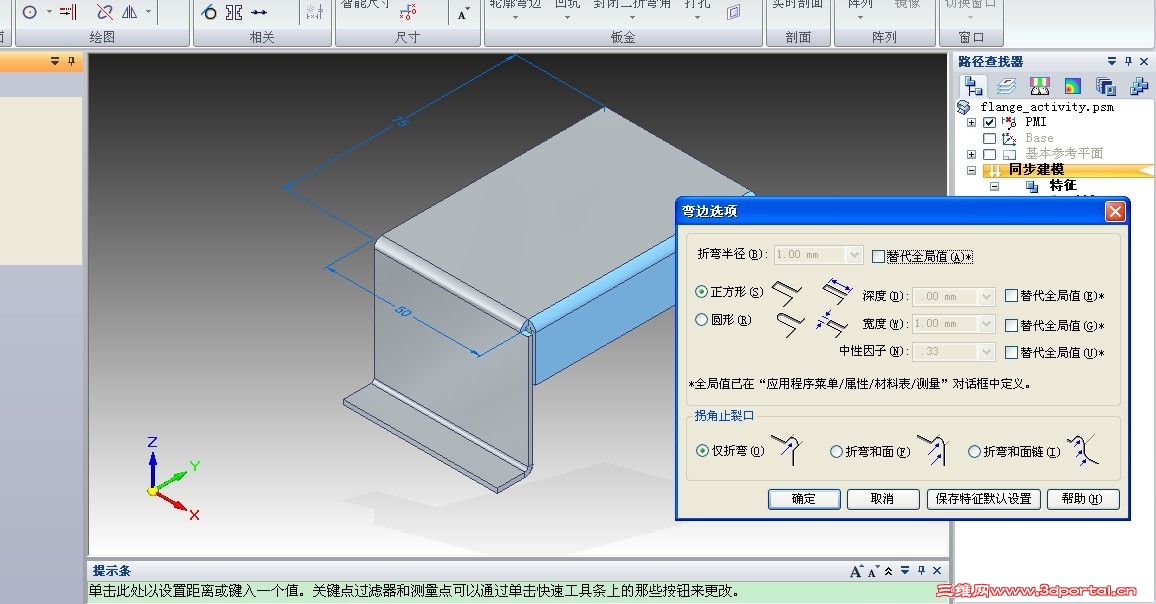The height and width of the screenshot is (604, 1156).
Task: Collapse the 特征 node
Action: click(994, 187)
